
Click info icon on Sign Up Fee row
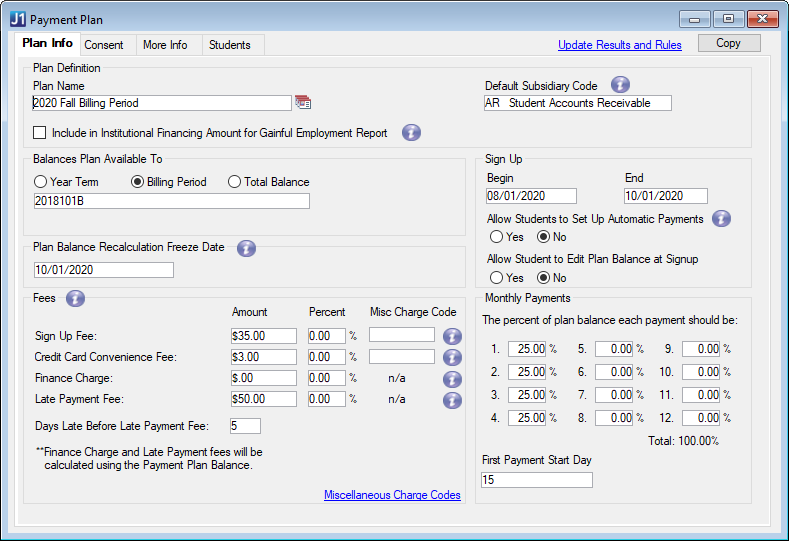click(452, 336)
